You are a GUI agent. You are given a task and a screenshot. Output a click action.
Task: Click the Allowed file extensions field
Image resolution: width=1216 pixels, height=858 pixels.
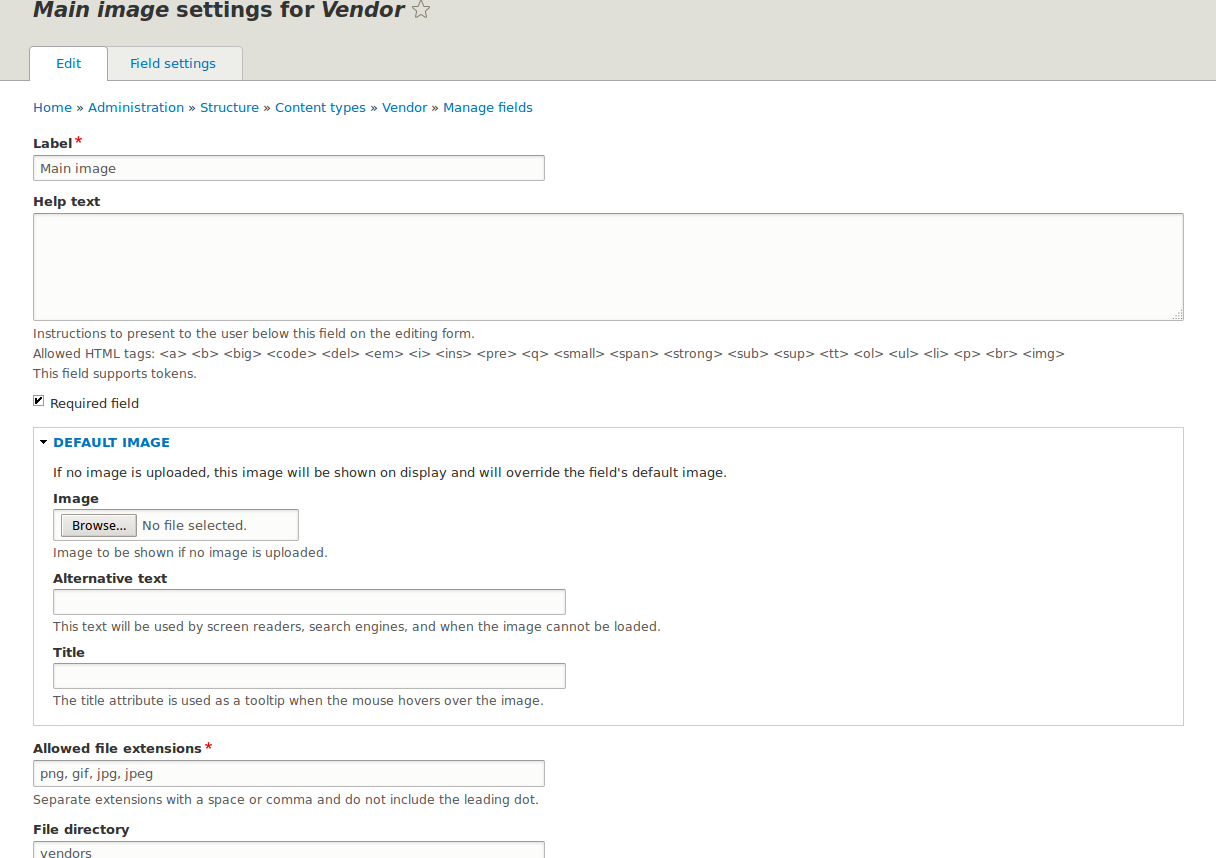pyautogui.click(x=288, y=772)
